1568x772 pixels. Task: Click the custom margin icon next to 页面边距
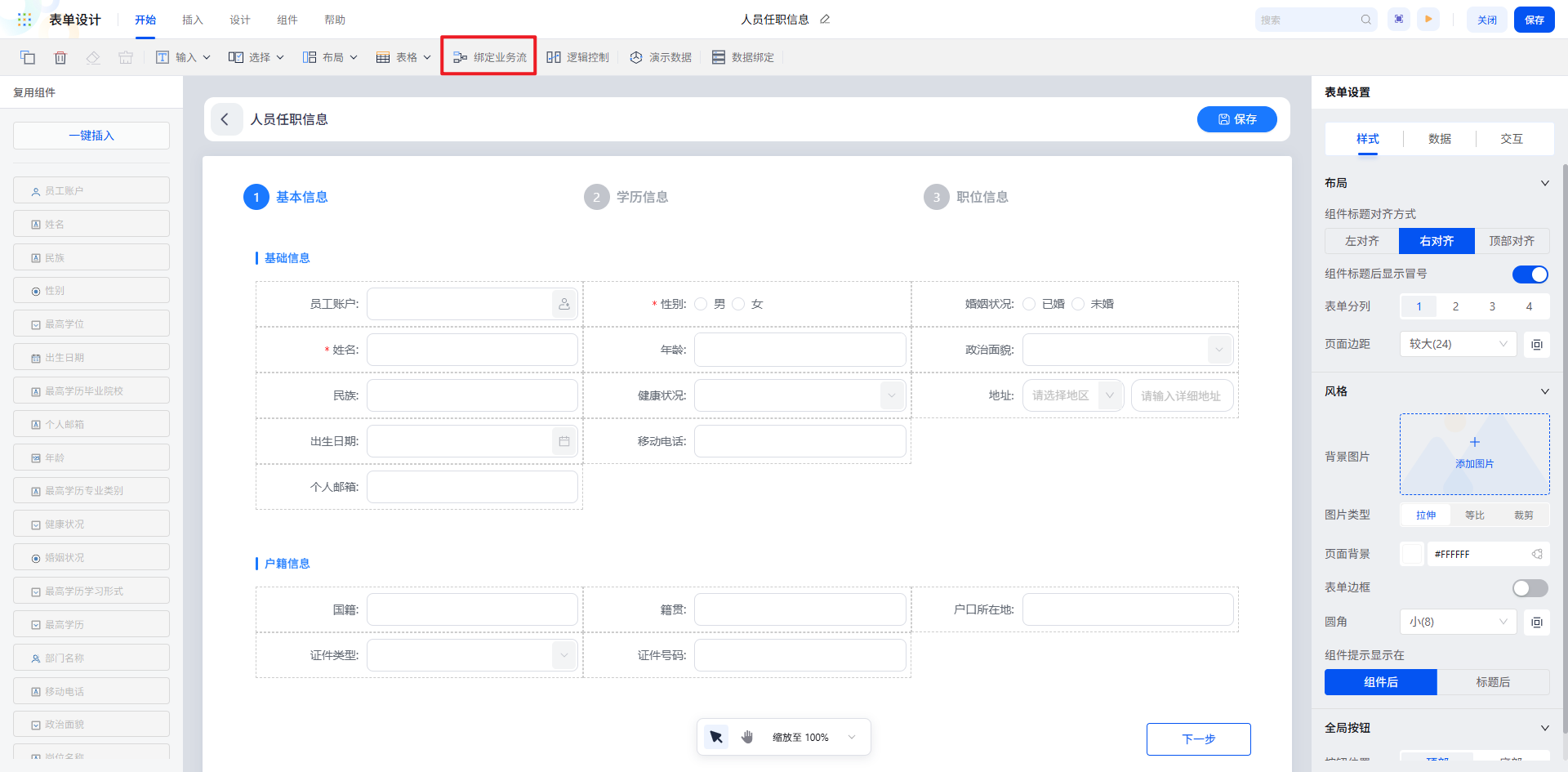(x=1536, y=344)
